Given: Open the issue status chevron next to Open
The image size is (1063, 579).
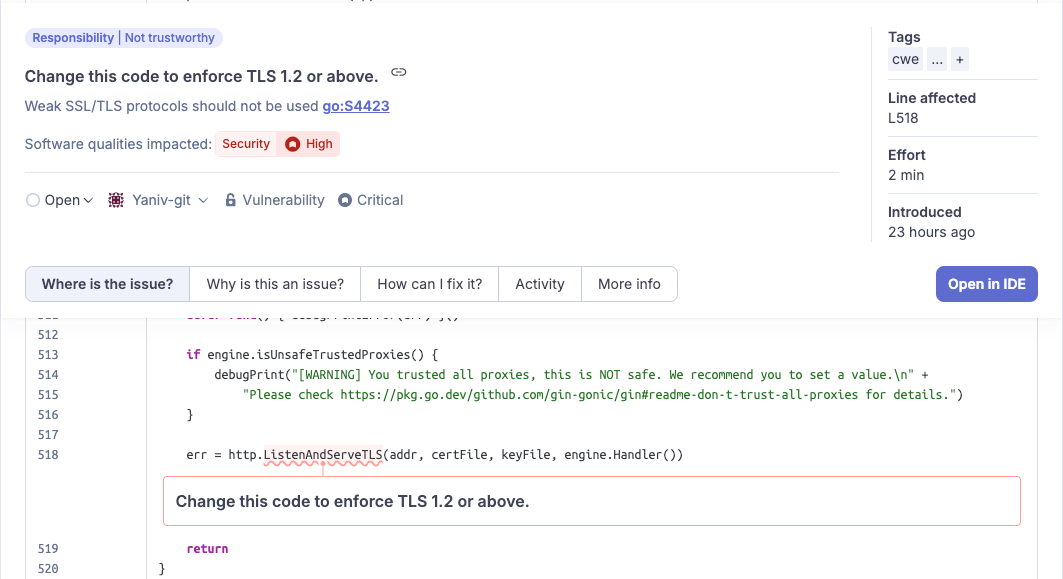Looking at the screenshot, I should (88, 200).
